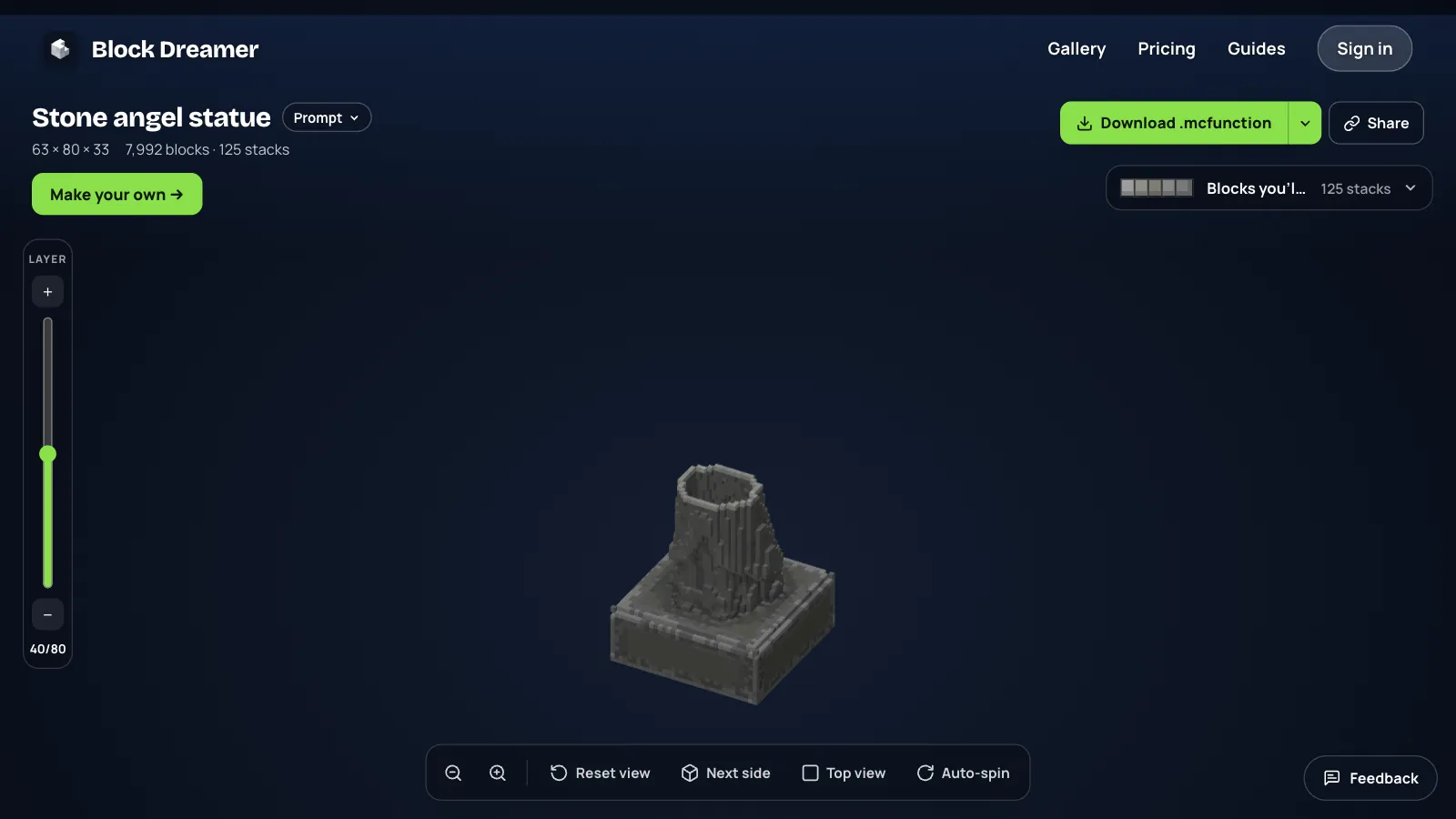The width and height of the screenshot is (1456, 819).
Task: Increase the layer with the plus button
Action: [47, 292]
